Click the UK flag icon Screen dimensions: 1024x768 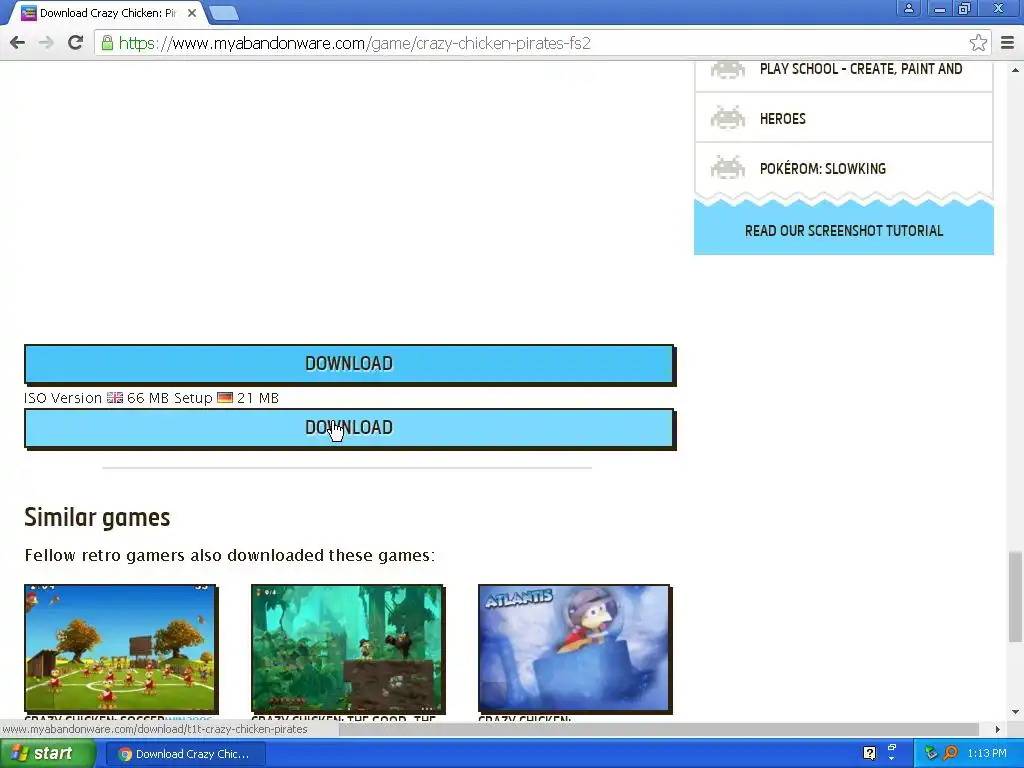115,398
